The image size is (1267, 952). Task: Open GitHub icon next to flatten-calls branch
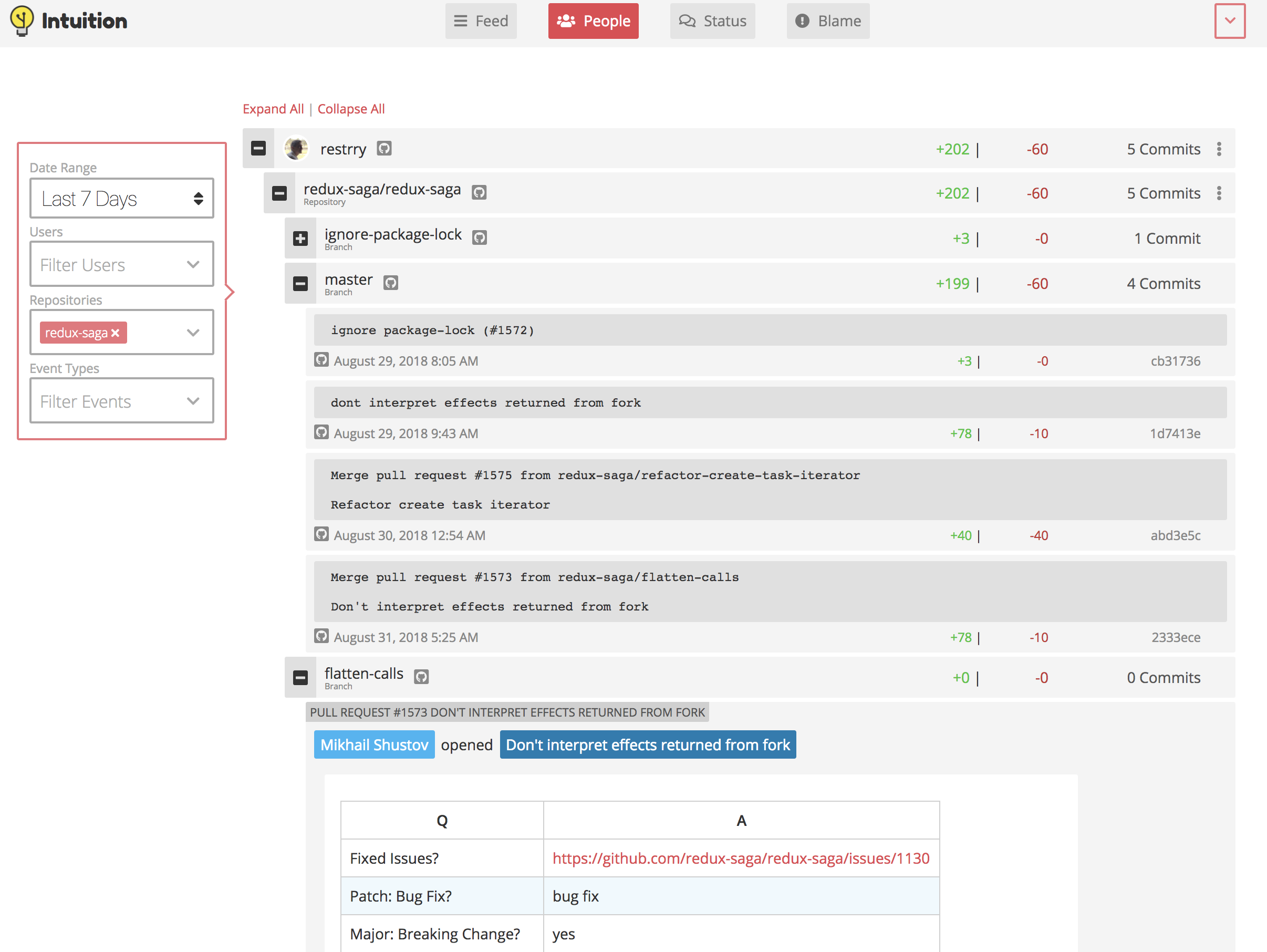[x=421, y=677]
